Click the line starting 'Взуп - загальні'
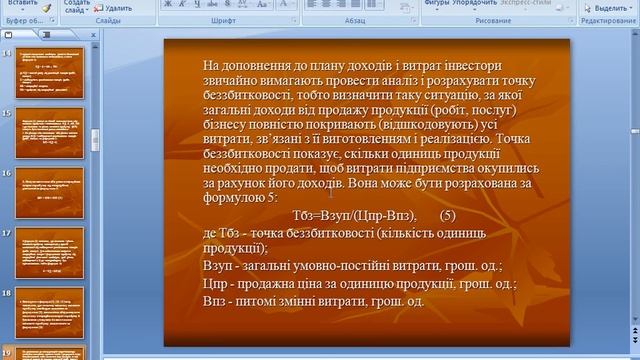The width and height of the screenshot is (640, 360). click(353, 266)
